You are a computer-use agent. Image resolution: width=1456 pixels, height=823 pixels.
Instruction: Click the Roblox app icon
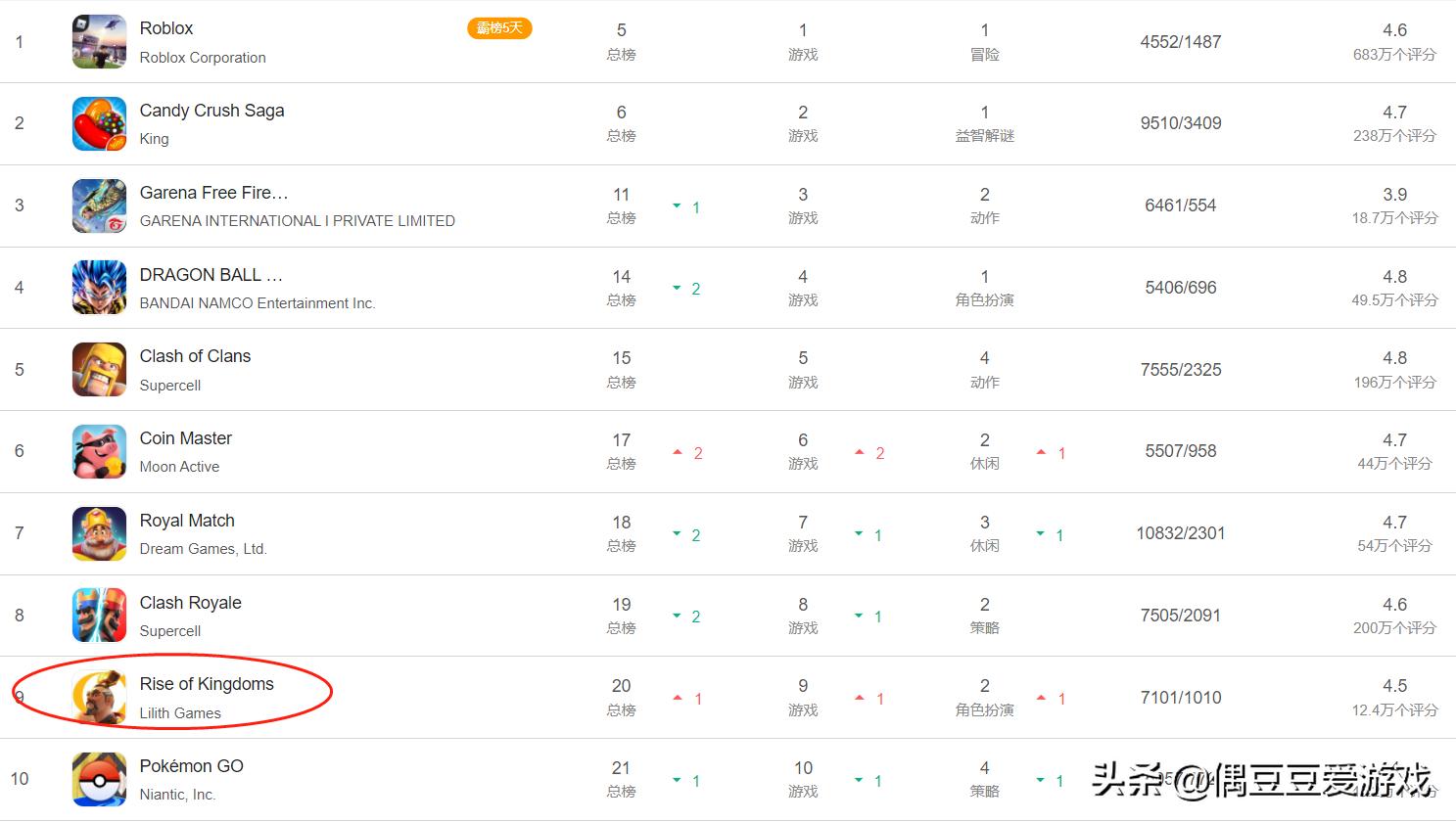pyautogui.click(x=99, y=42)
